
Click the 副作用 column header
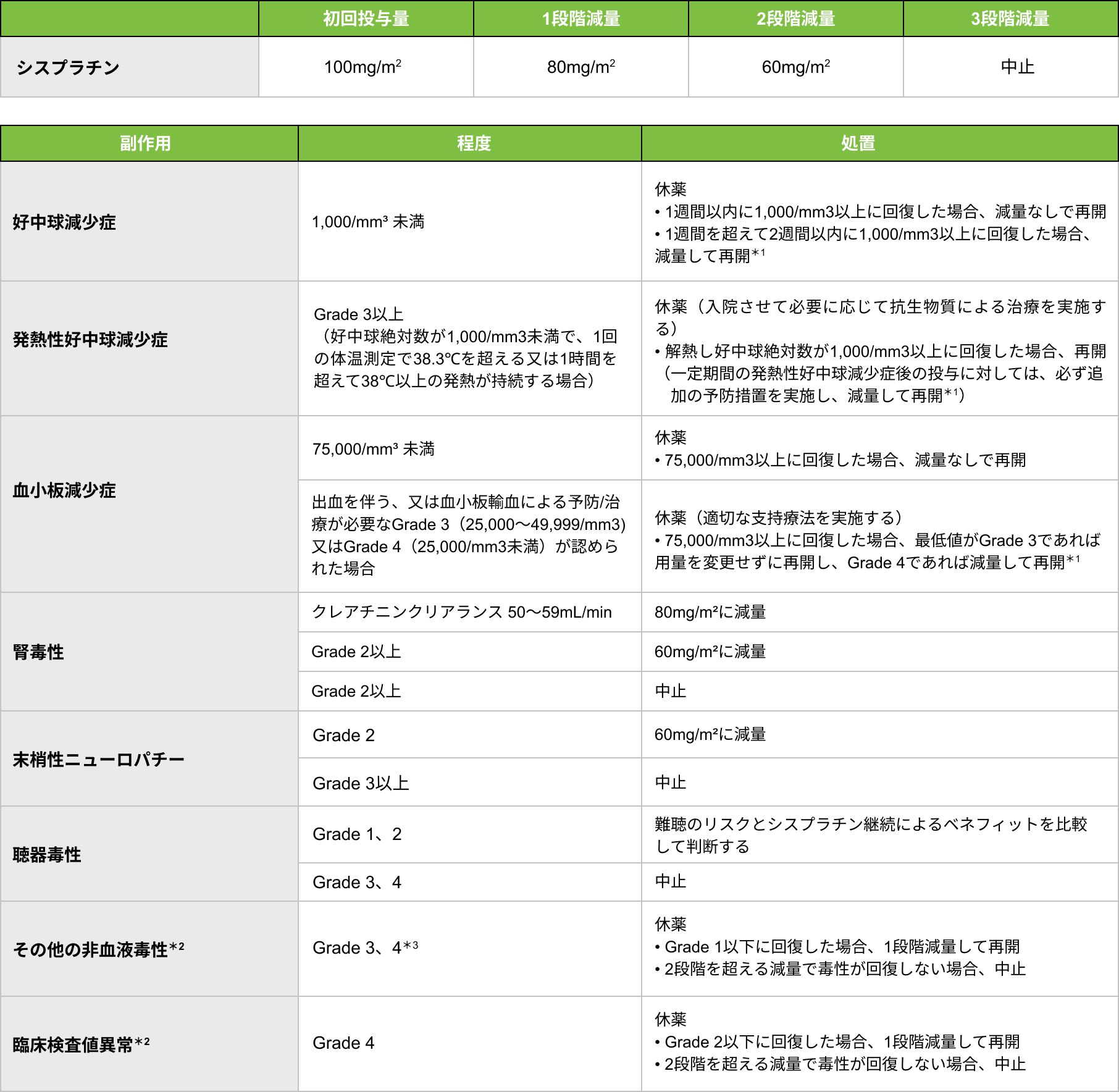(149, 143)
